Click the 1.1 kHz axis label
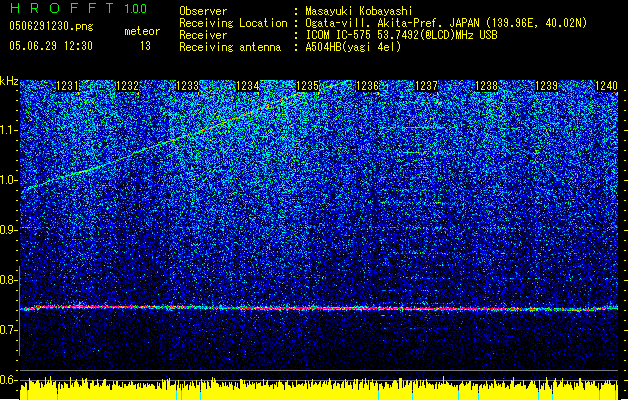The height and width of the screenshot is (400, 629). point(9,130)
